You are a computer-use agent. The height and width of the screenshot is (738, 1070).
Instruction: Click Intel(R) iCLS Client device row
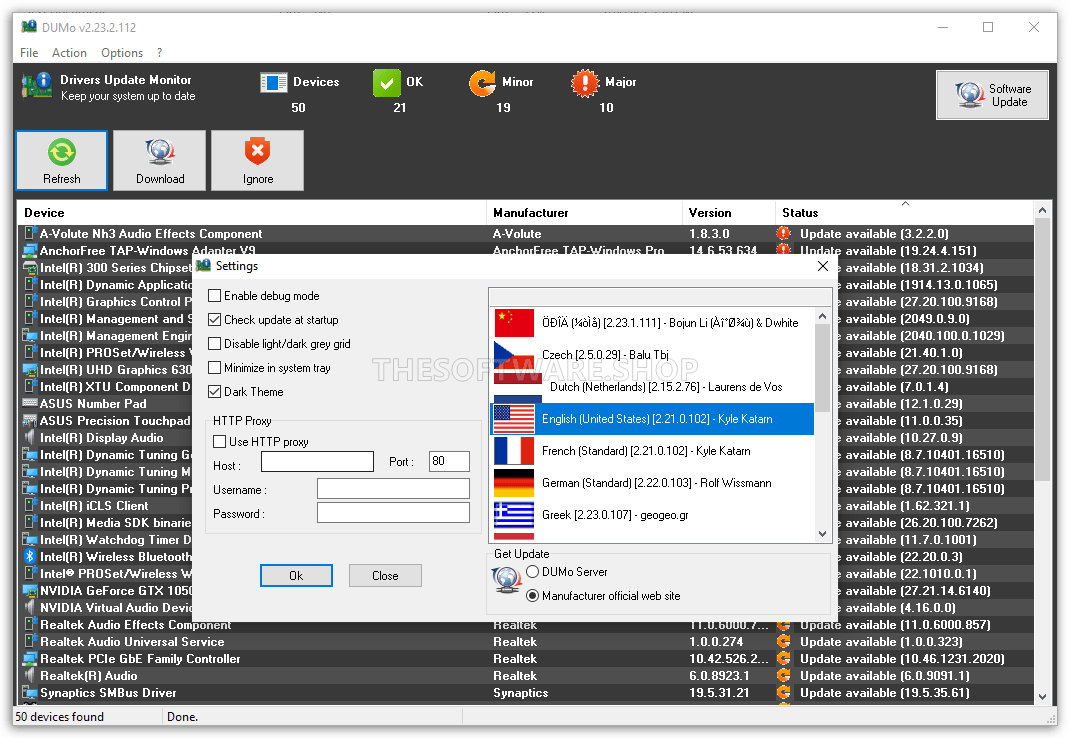106,505
